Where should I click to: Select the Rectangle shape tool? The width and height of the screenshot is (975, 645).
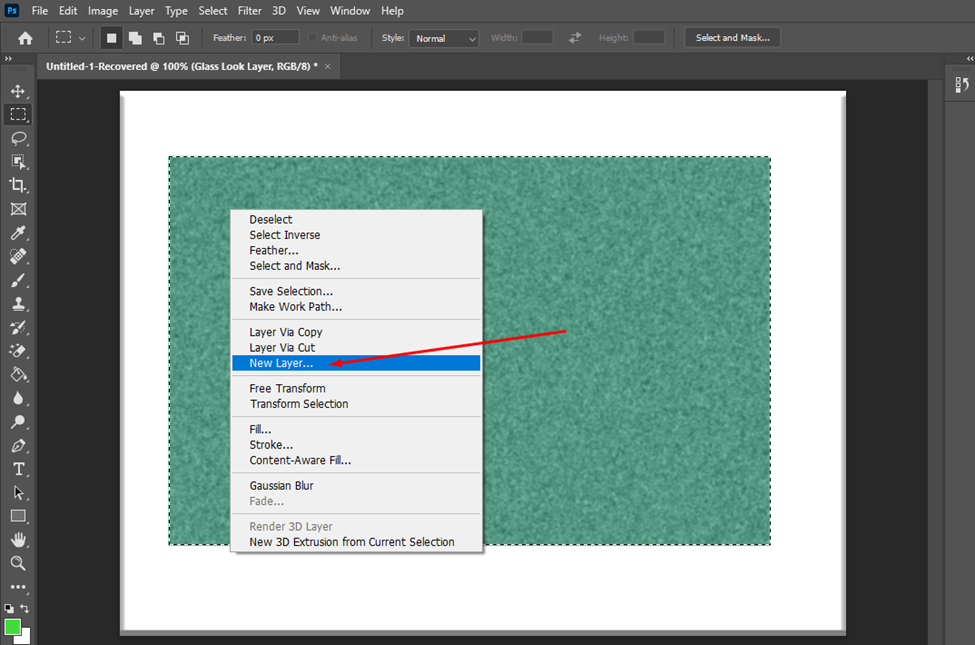(18, 516)
